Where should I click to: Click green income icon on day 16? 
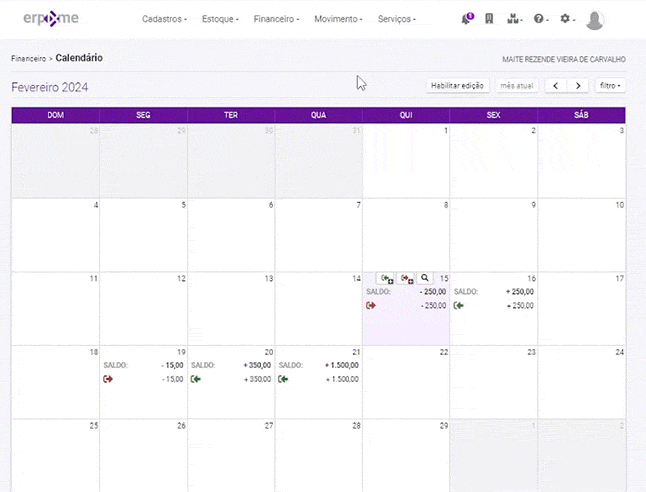459,306
